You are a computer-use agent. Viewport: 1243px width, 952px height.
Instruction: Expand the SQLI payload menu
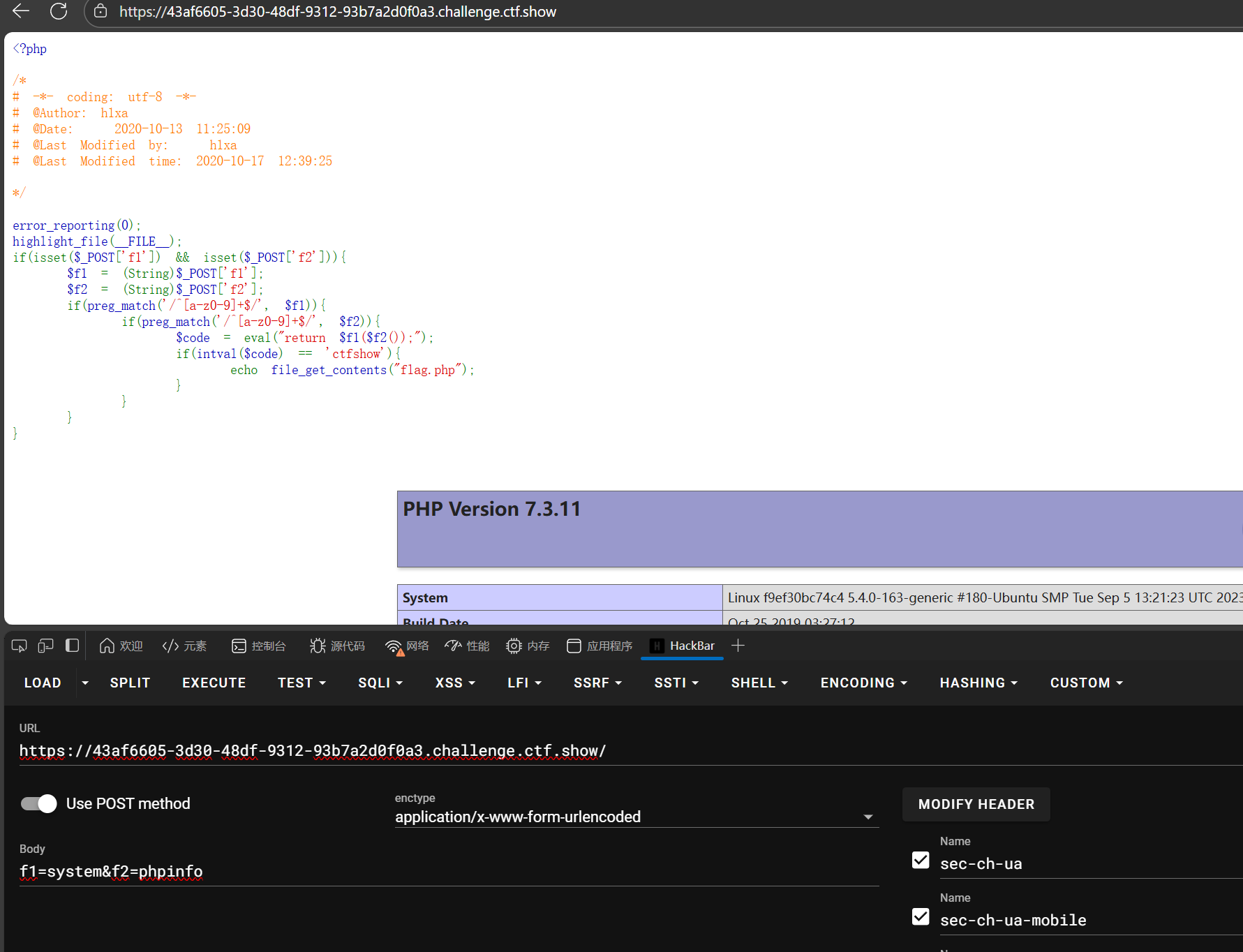[380, 683]
